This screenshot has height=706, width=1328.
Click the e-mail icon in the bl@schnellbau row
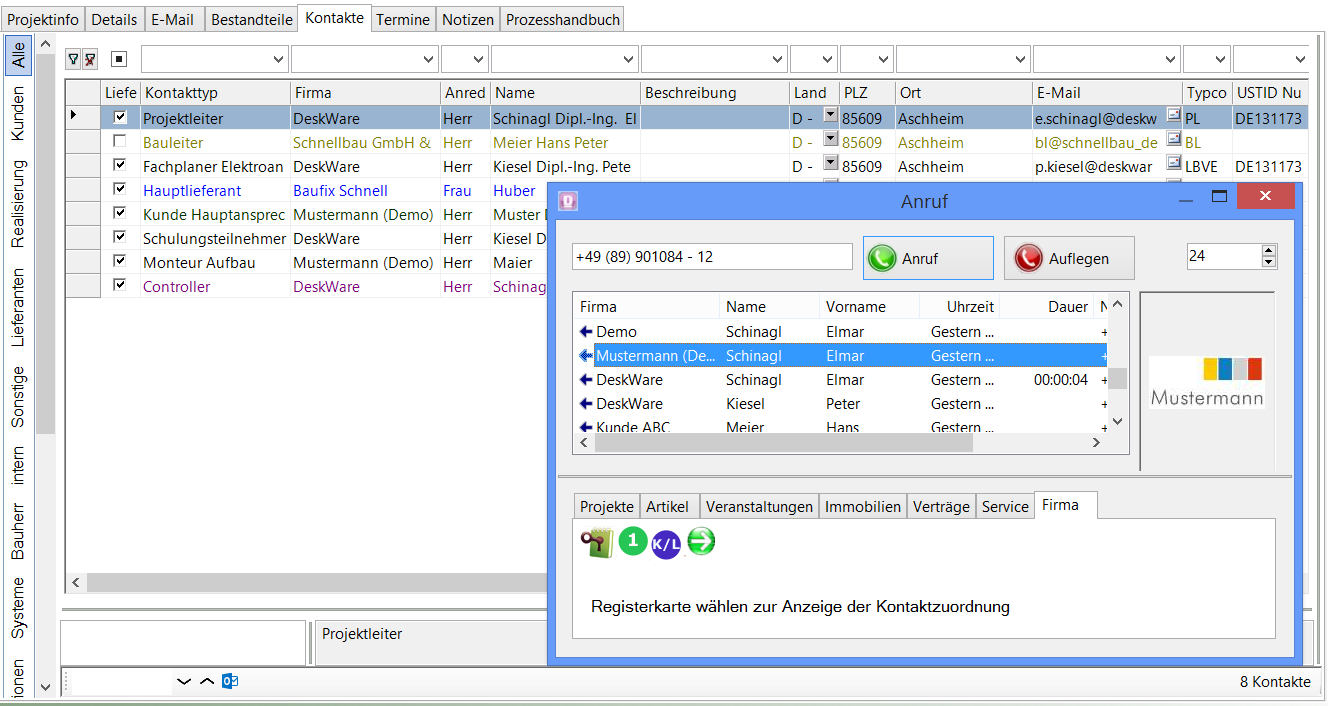tap(1174, 139)
